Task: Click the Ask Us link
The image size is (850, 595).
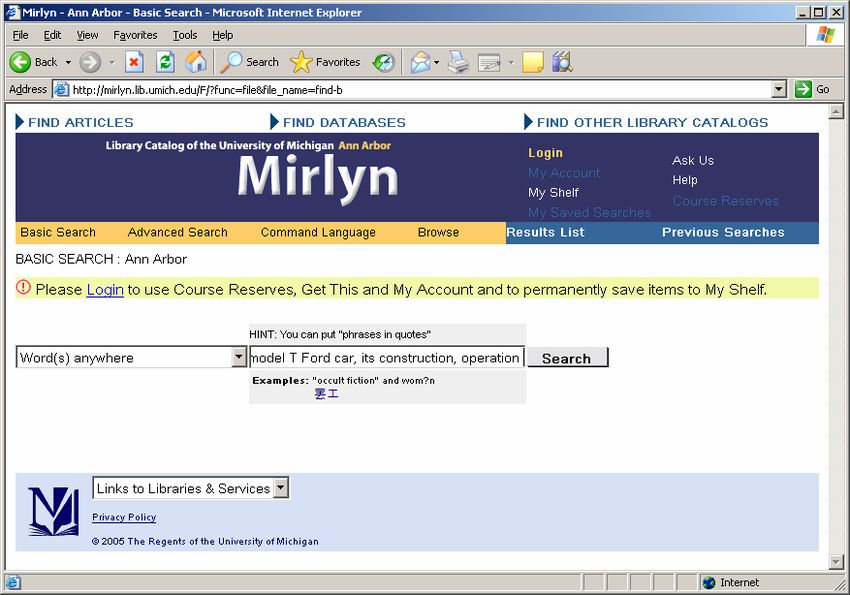Action: [x=693, y=160]
